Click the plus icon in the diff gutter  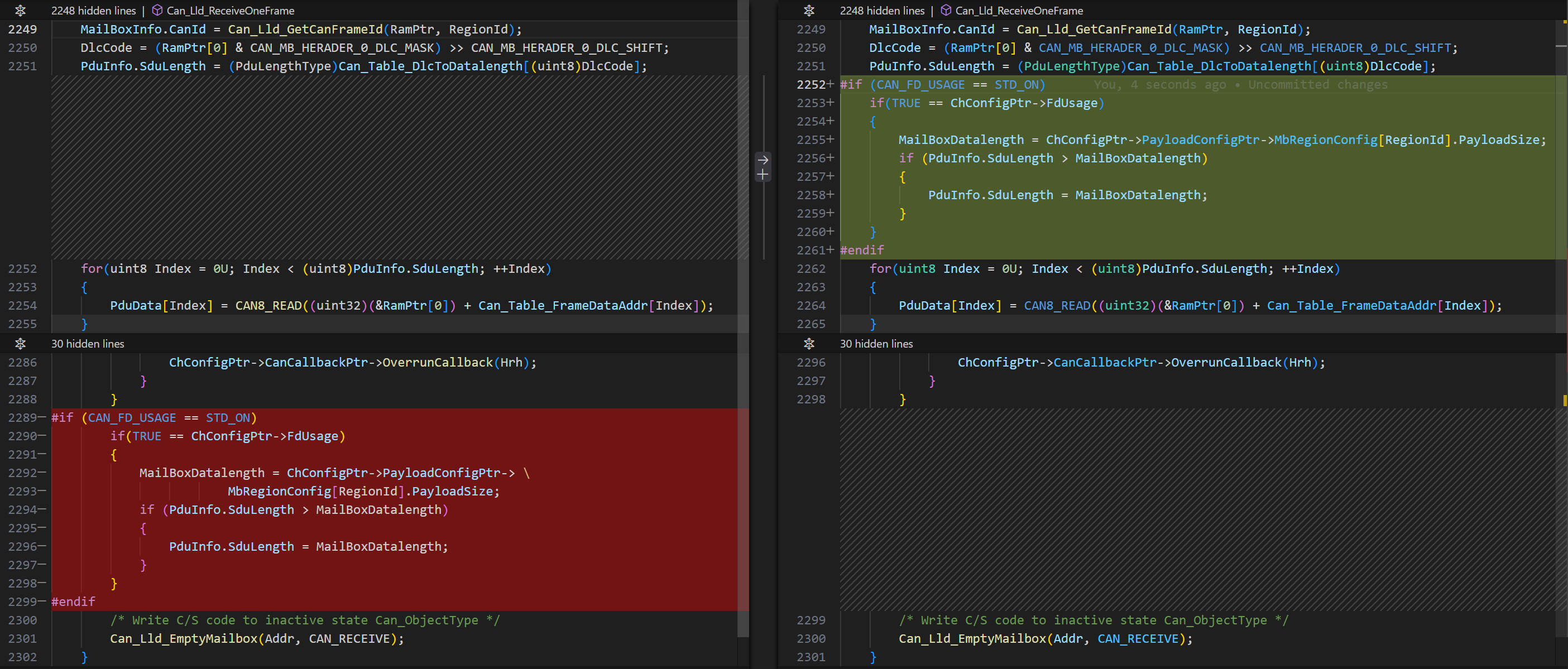point(763,175)
